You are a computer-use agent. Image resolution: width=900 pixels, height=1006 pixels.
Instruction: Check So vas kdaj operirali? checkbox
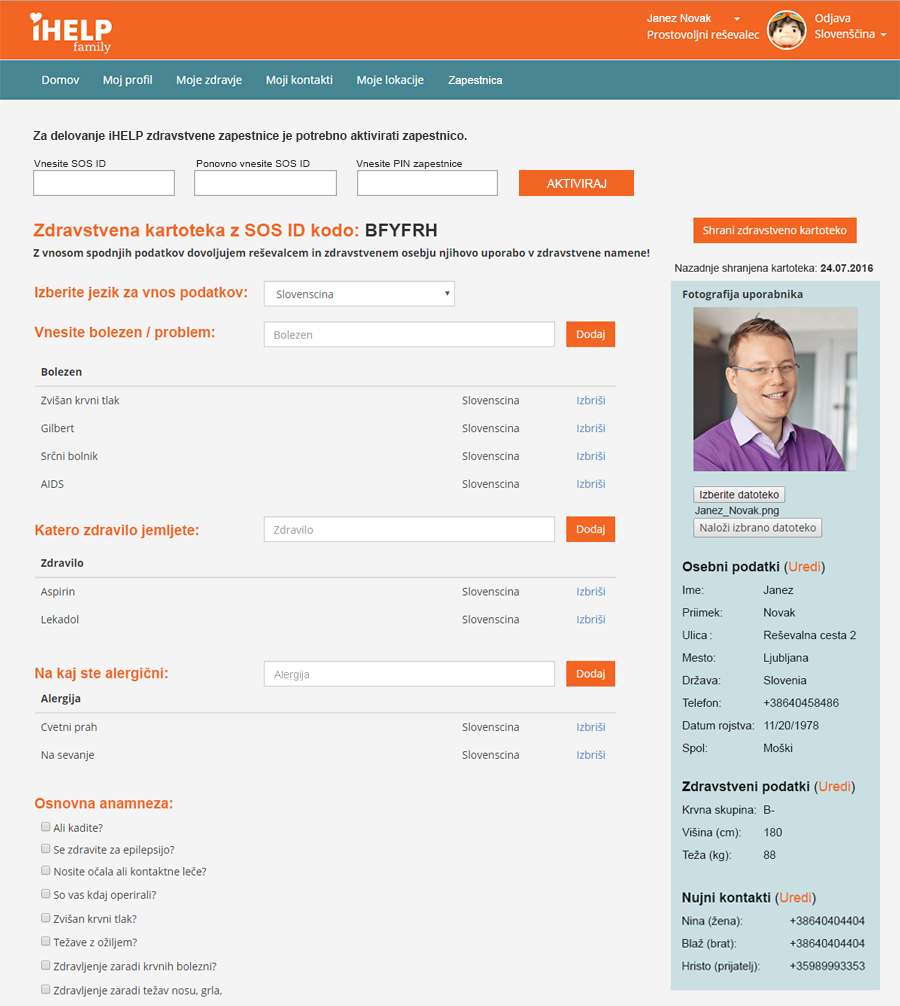[46, 894]
